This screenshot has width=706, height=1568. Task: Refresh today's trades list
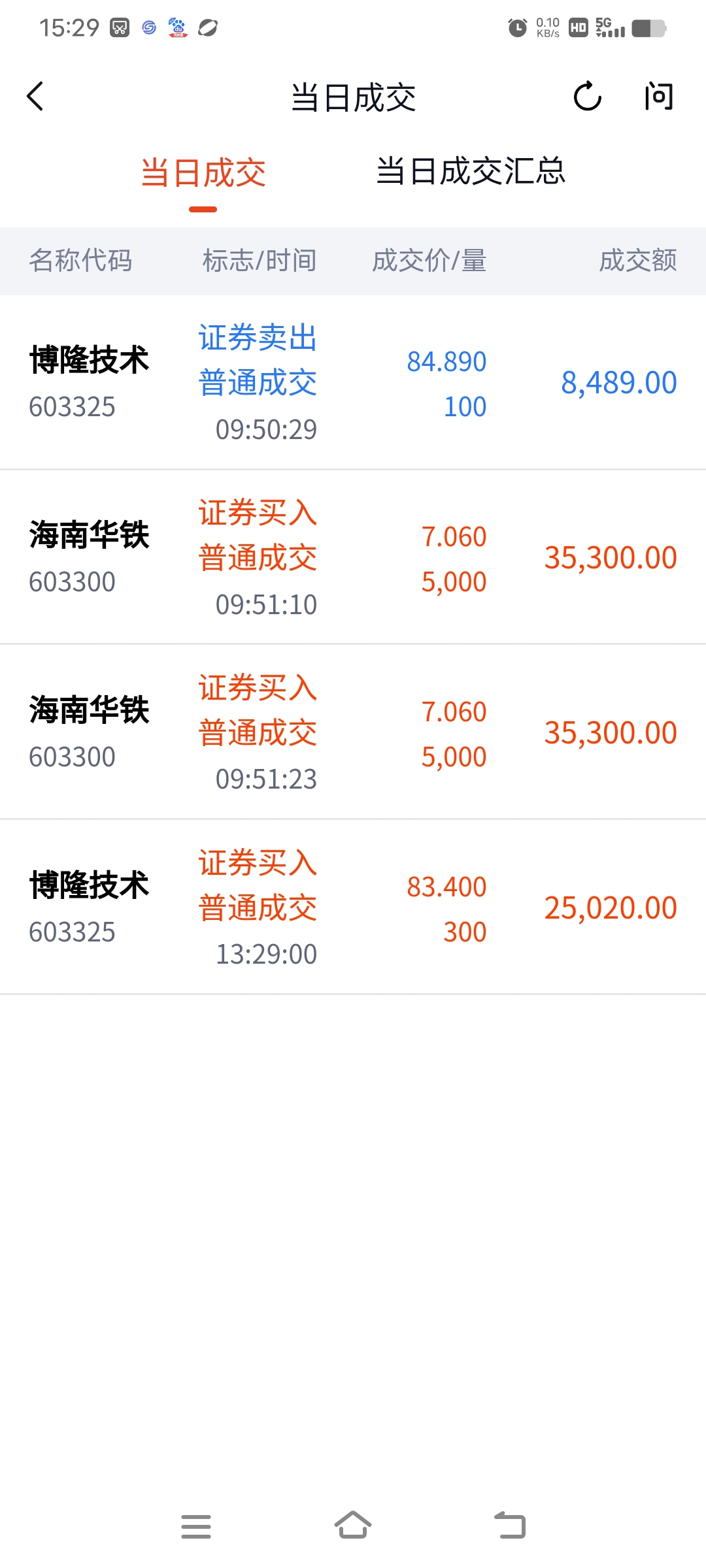[x=587, y=97]
